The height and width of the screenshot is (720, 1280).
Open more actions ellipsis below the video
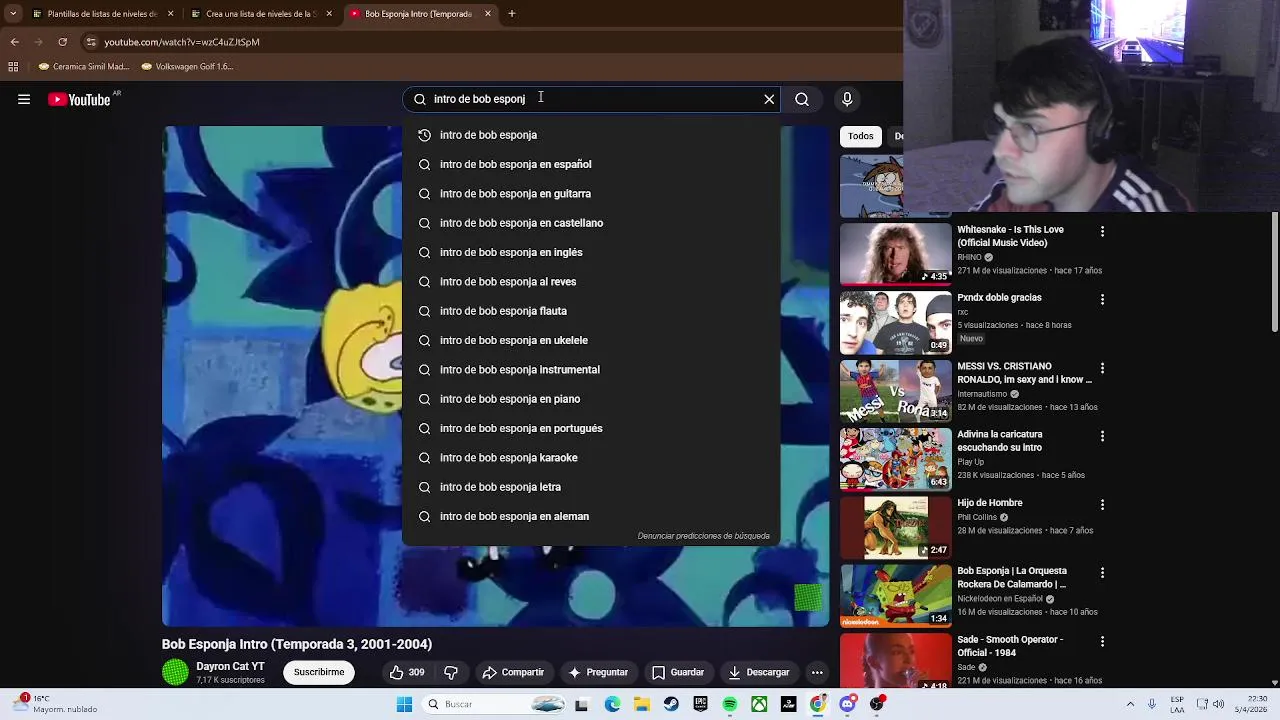817,672
